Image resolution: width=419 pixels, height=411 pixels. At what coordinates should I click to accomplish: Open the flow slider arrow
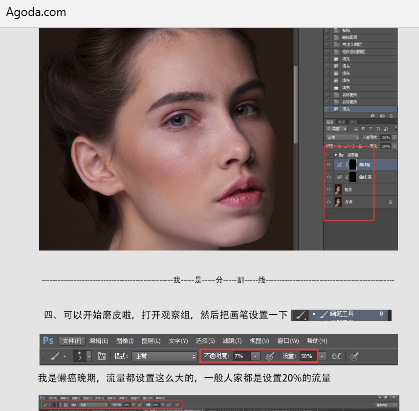pyautogui.click(x=322, y=356)
